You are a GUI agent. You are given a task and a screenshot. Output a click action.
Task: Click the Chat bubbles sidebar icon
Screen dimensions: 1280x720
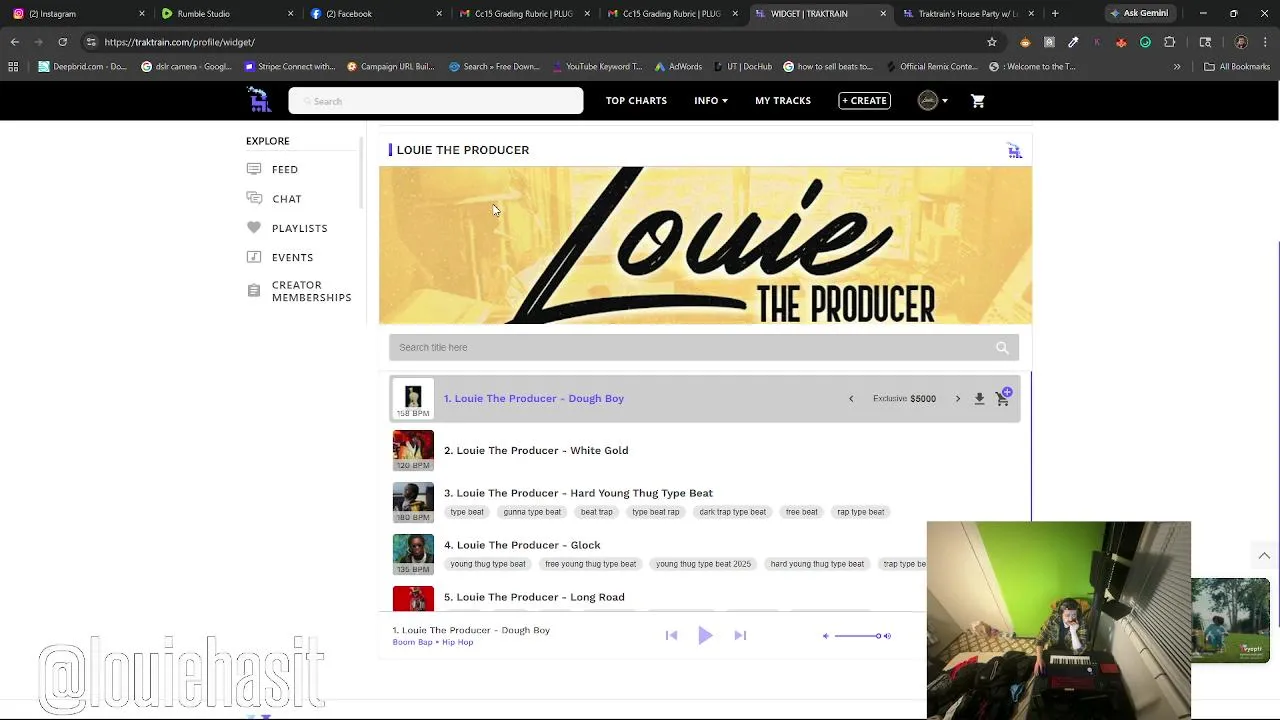coord(254,198)
